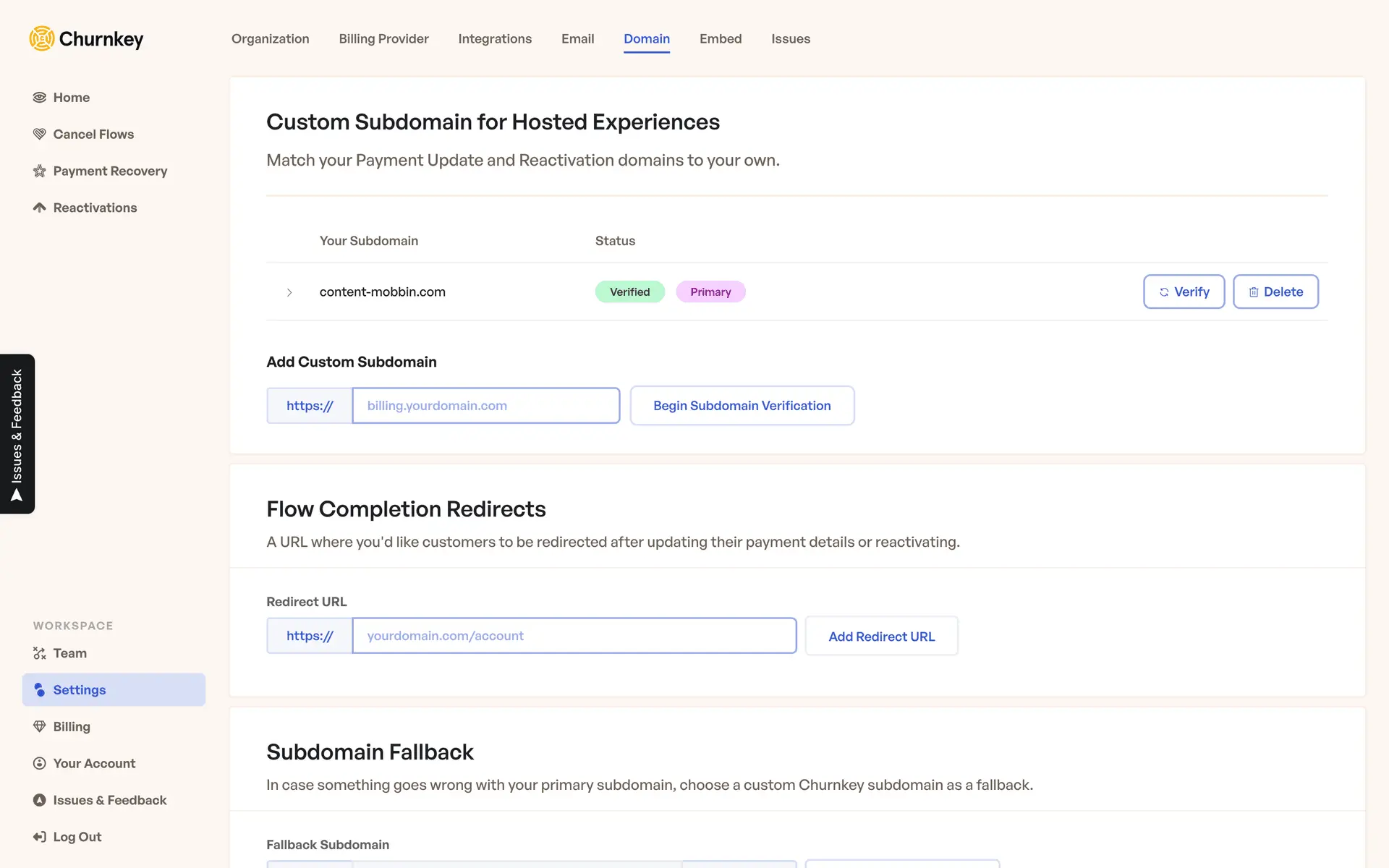Delete the content-mobbin.com subdomain
The image size is (1389, 868).
click(1275, 292)
